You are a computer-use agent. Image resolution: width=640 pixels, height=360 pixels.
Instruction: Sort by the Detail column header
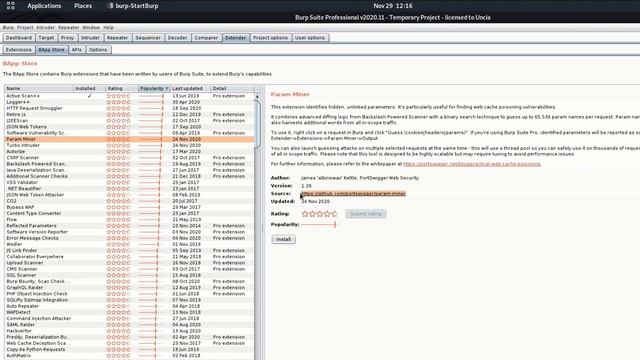[232, 89]
